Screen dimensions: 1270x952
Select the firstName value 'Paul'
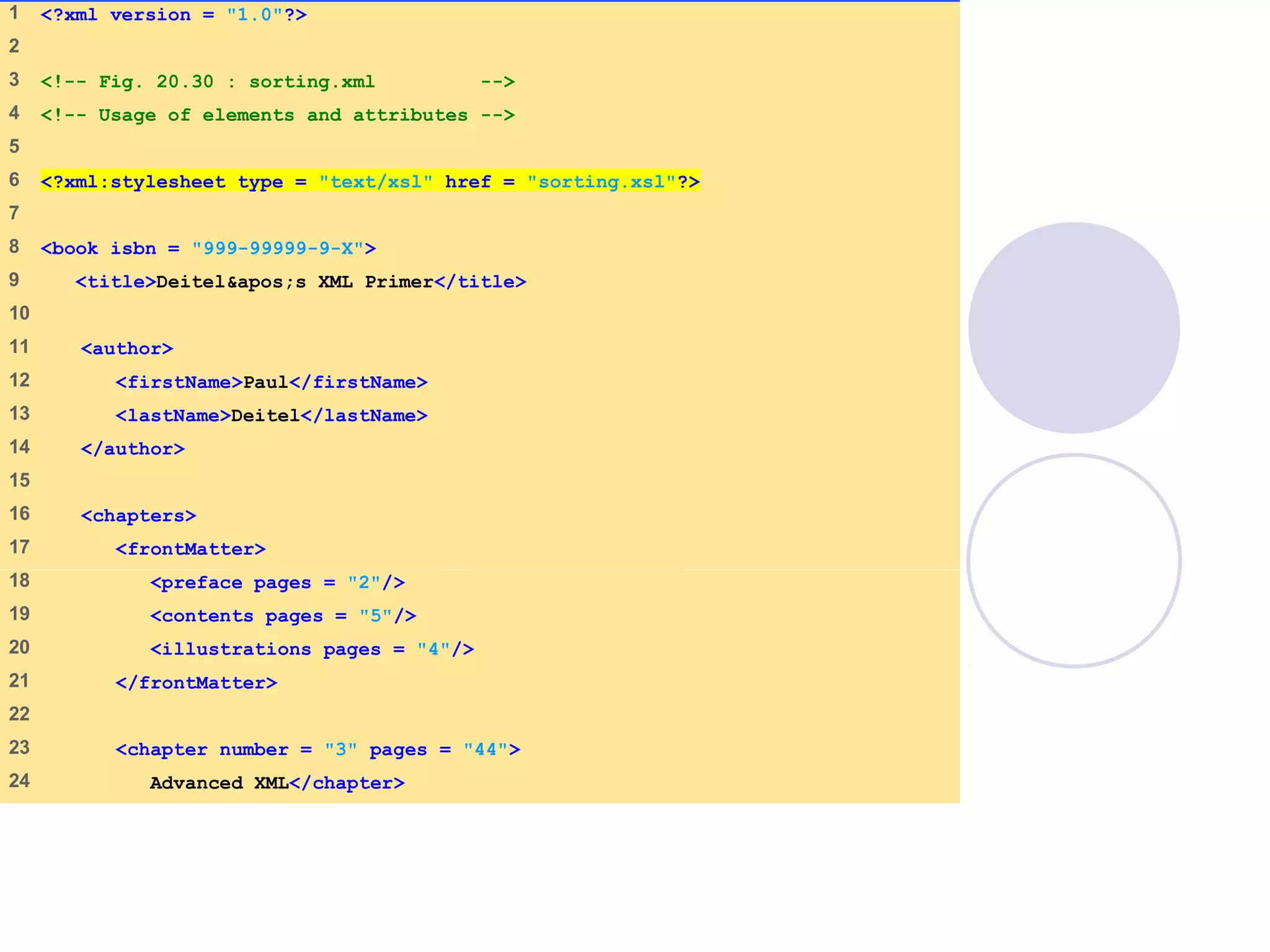pos(266,382)
